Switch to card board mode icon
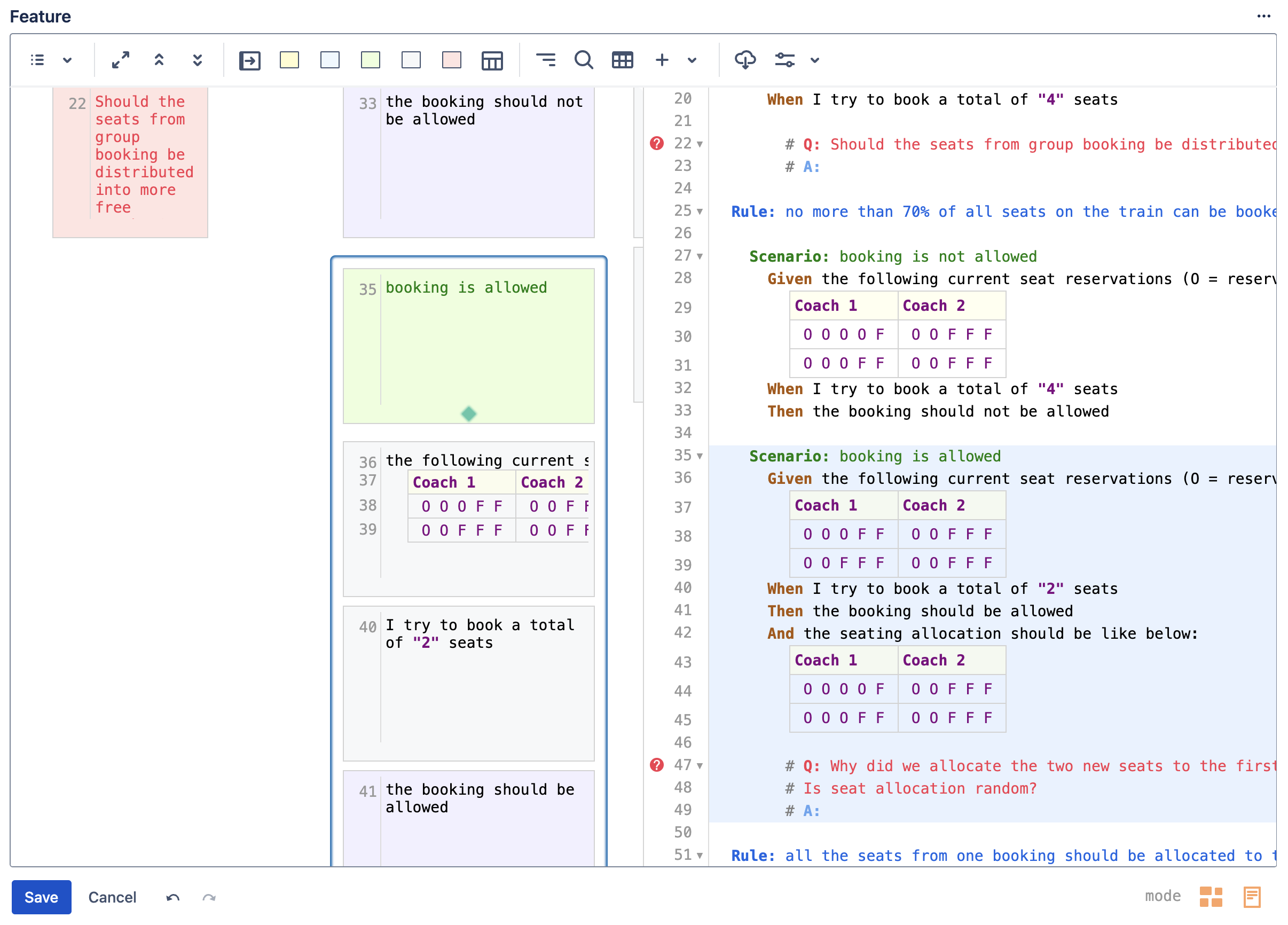This screenshot has width=1288, height=925. pos(1211,897)
